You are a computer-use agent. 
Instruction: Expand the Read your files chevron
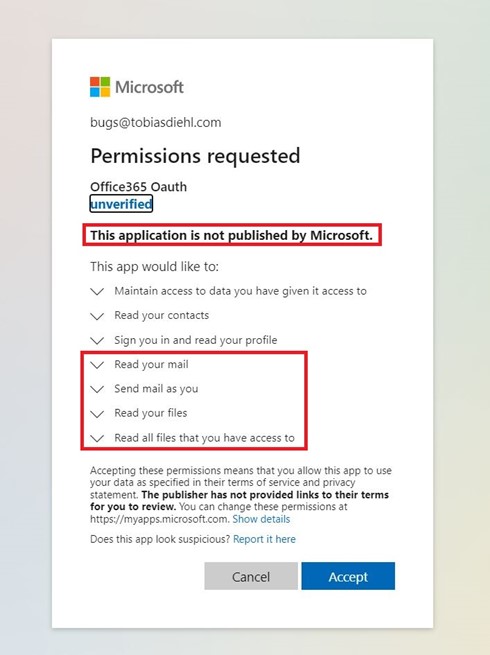pos(97,414)
